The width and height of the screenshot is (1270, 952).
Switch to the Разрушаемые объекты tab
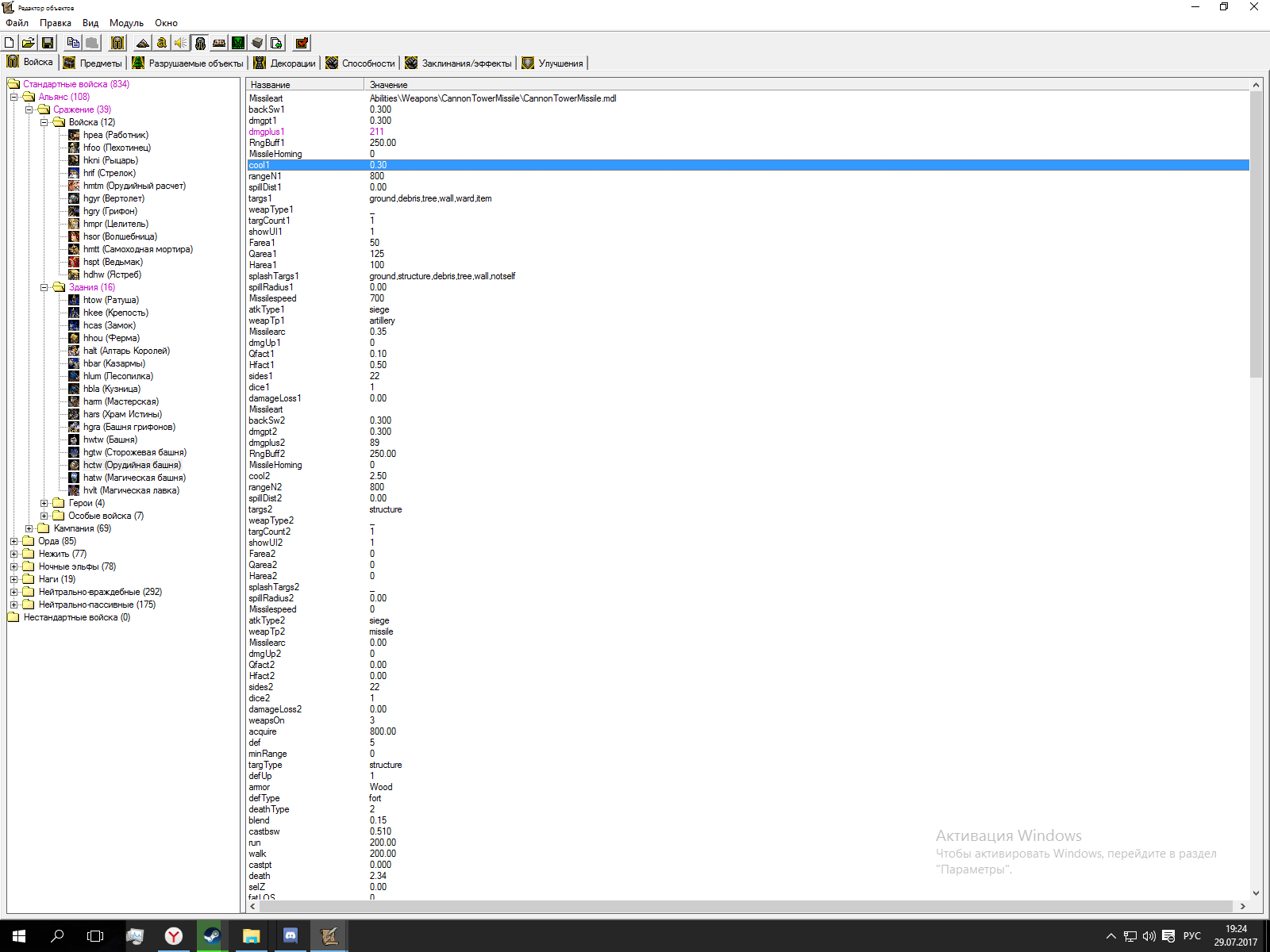(188, 63)
